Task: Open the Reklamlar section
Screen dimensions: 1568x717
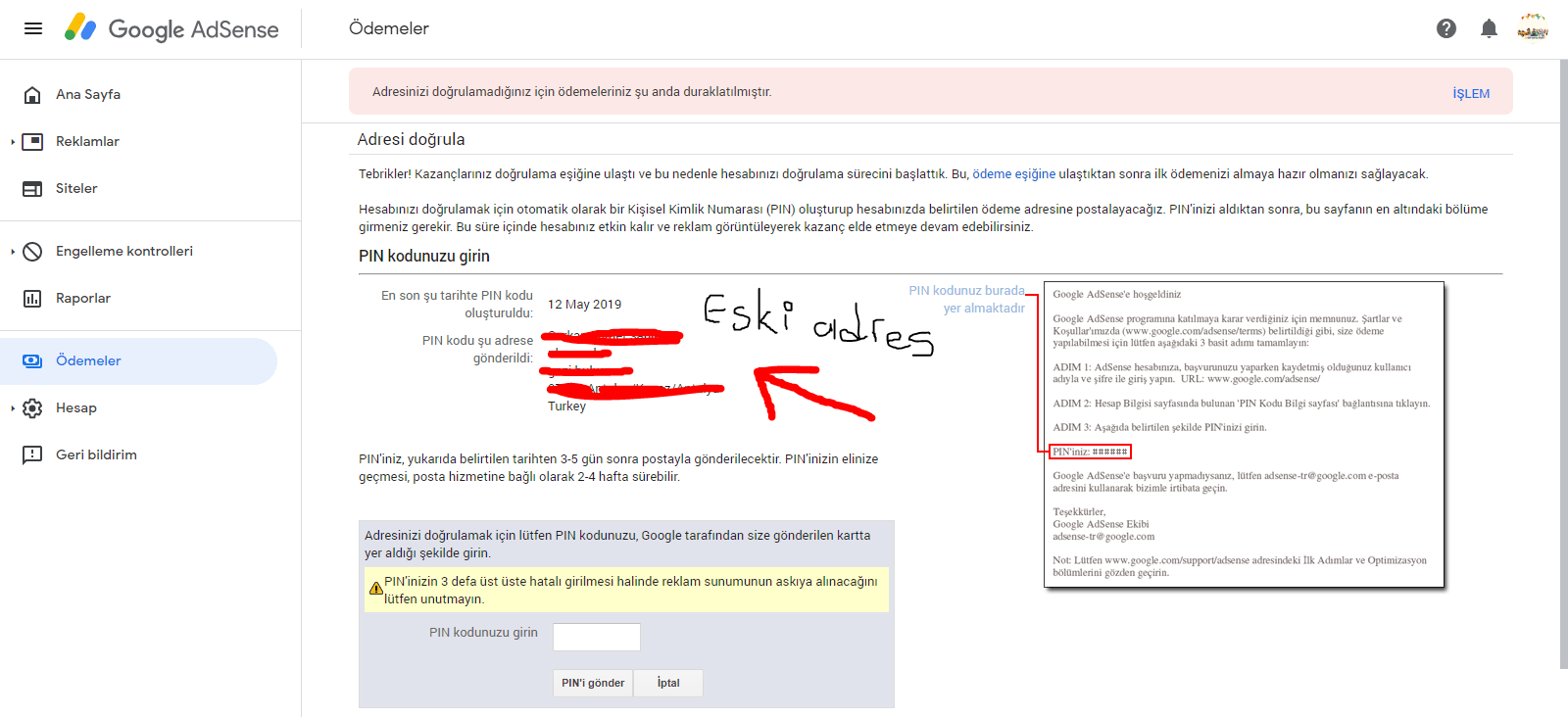Action: tap(87, 142)
